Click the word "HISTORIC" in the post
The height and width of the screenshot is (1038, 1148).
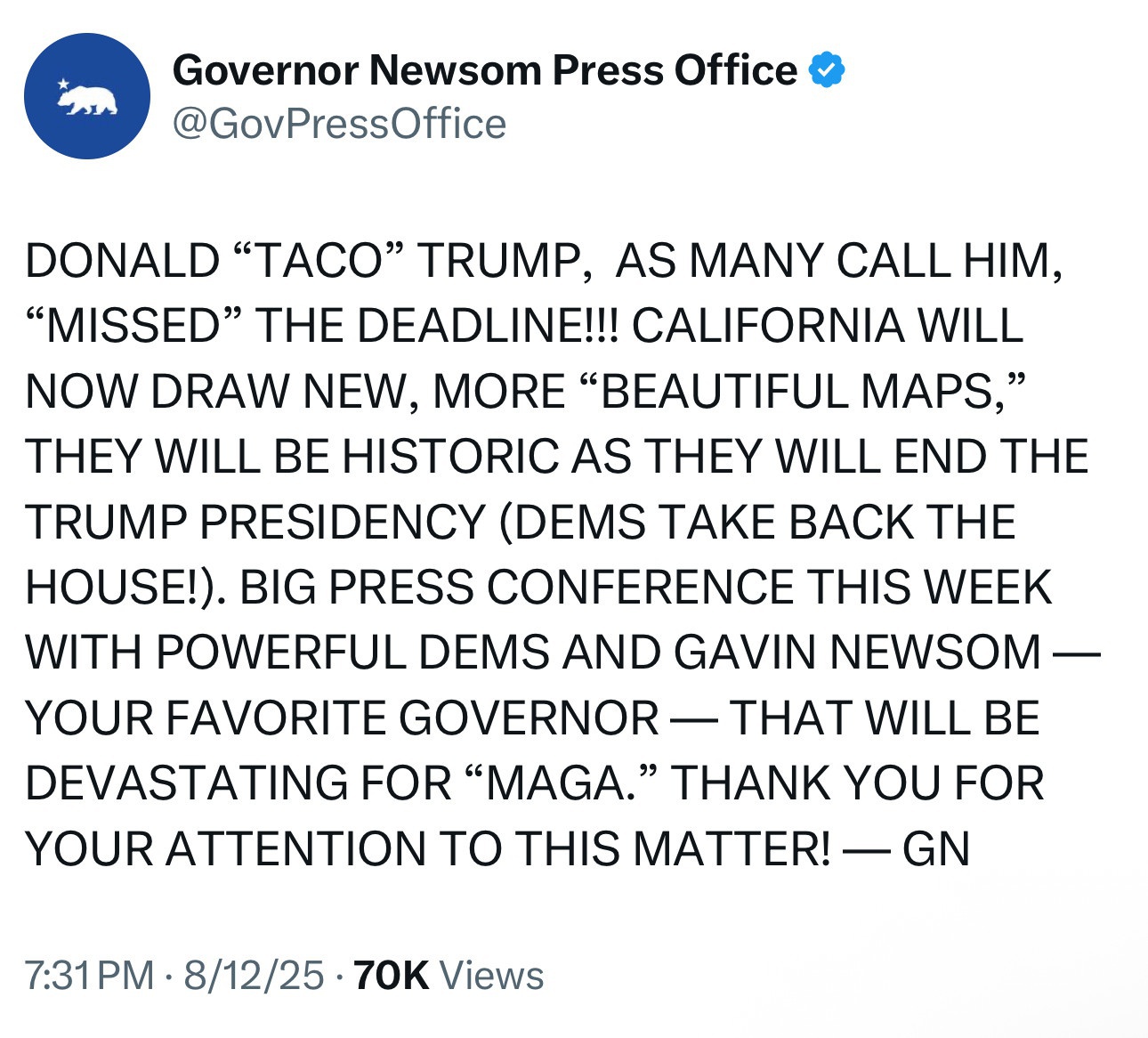(x=449, y=457)
